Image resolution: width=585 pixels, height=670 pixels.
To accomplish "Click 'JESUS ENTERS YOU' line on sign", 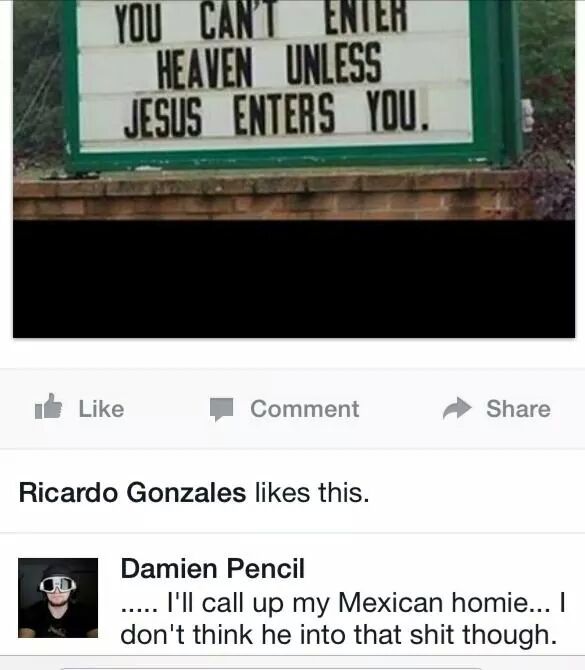I will [x=276, y=115].
